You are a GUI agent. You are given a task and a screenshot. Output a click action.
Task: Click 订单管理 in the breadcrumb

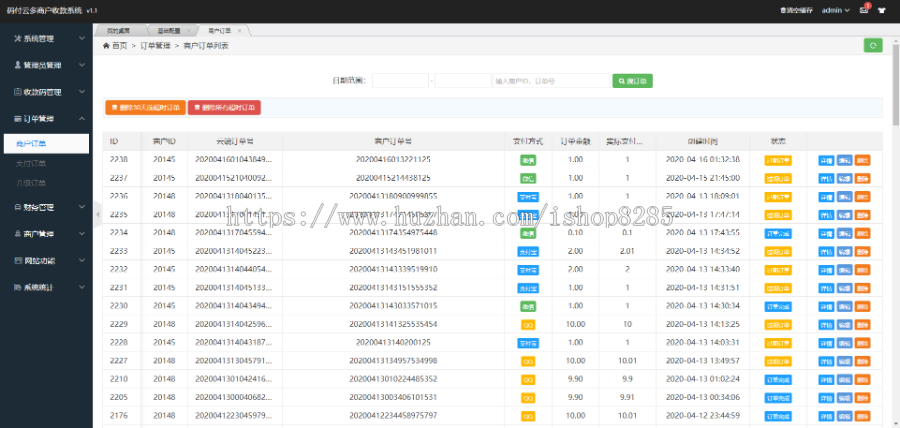(155, 46)
